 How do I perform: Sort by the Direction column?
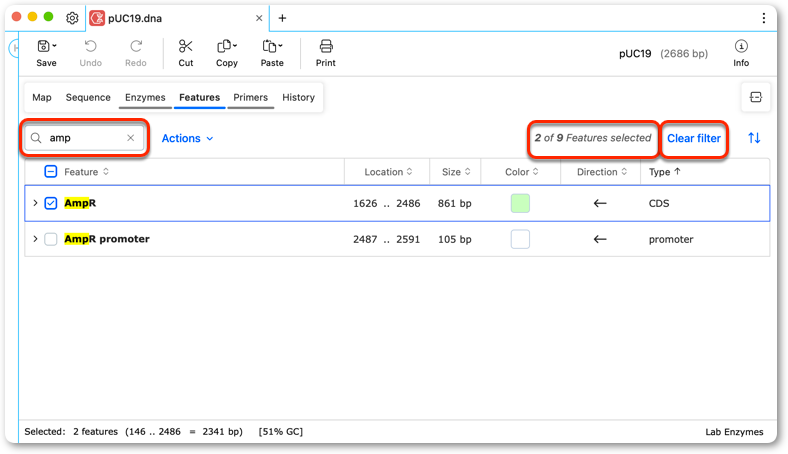point(602,172)
